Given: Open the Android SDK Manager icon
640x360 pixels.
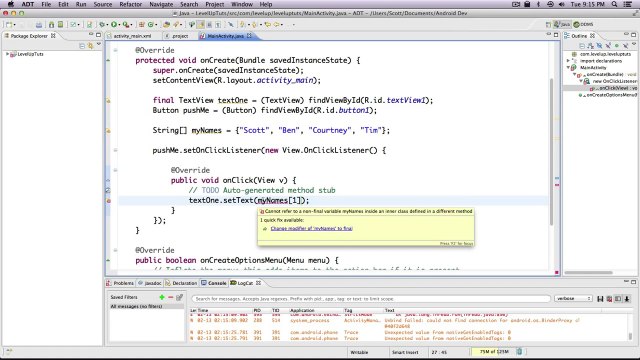Looking at the screenshot, I should (x=51, y=24).
